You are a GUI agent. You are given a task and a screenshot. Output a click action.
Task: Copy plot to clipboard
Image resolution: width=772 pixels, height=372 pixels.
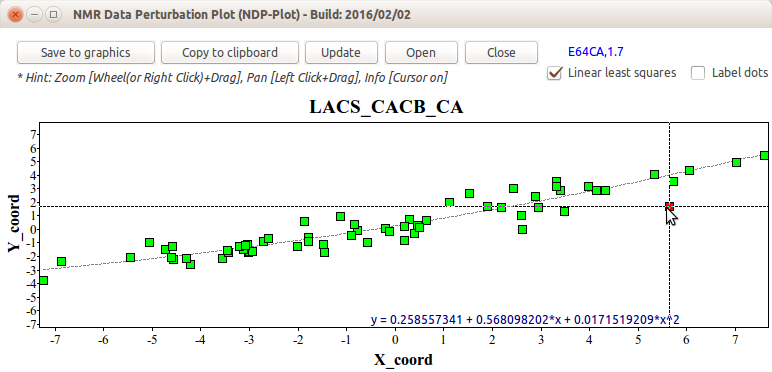tap(230, 53)
